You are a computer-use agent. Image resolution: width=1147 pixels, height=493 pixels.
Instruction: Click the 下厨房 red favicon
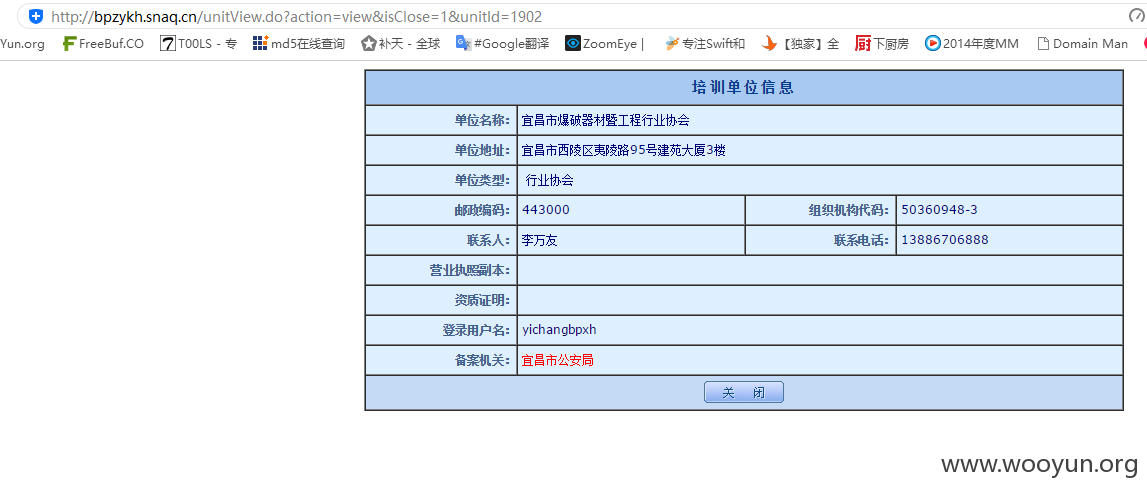pyautogui.click(x=863, y=44)
